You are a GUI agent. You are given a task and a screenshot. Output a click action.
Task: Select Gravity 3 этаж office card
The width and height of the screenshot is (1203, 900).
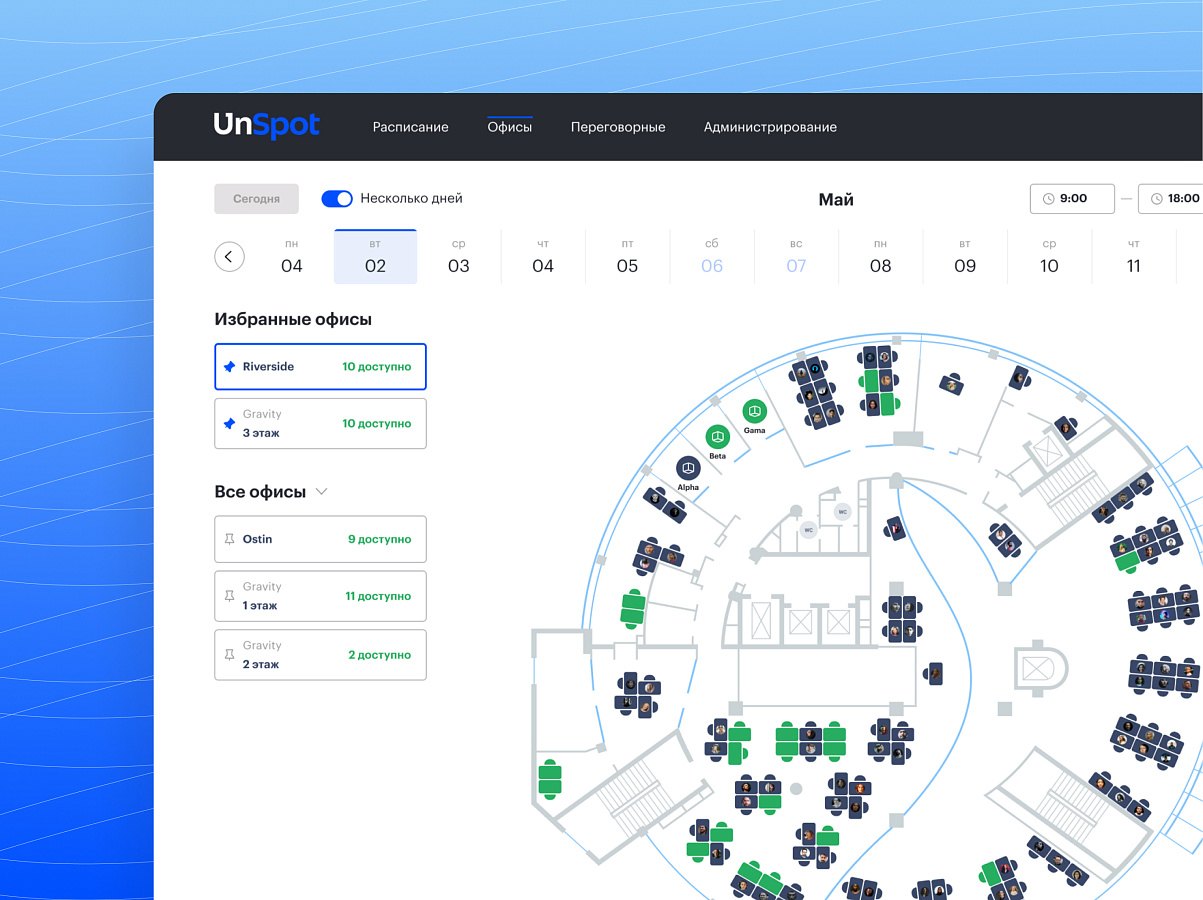[x=320, y=423]
